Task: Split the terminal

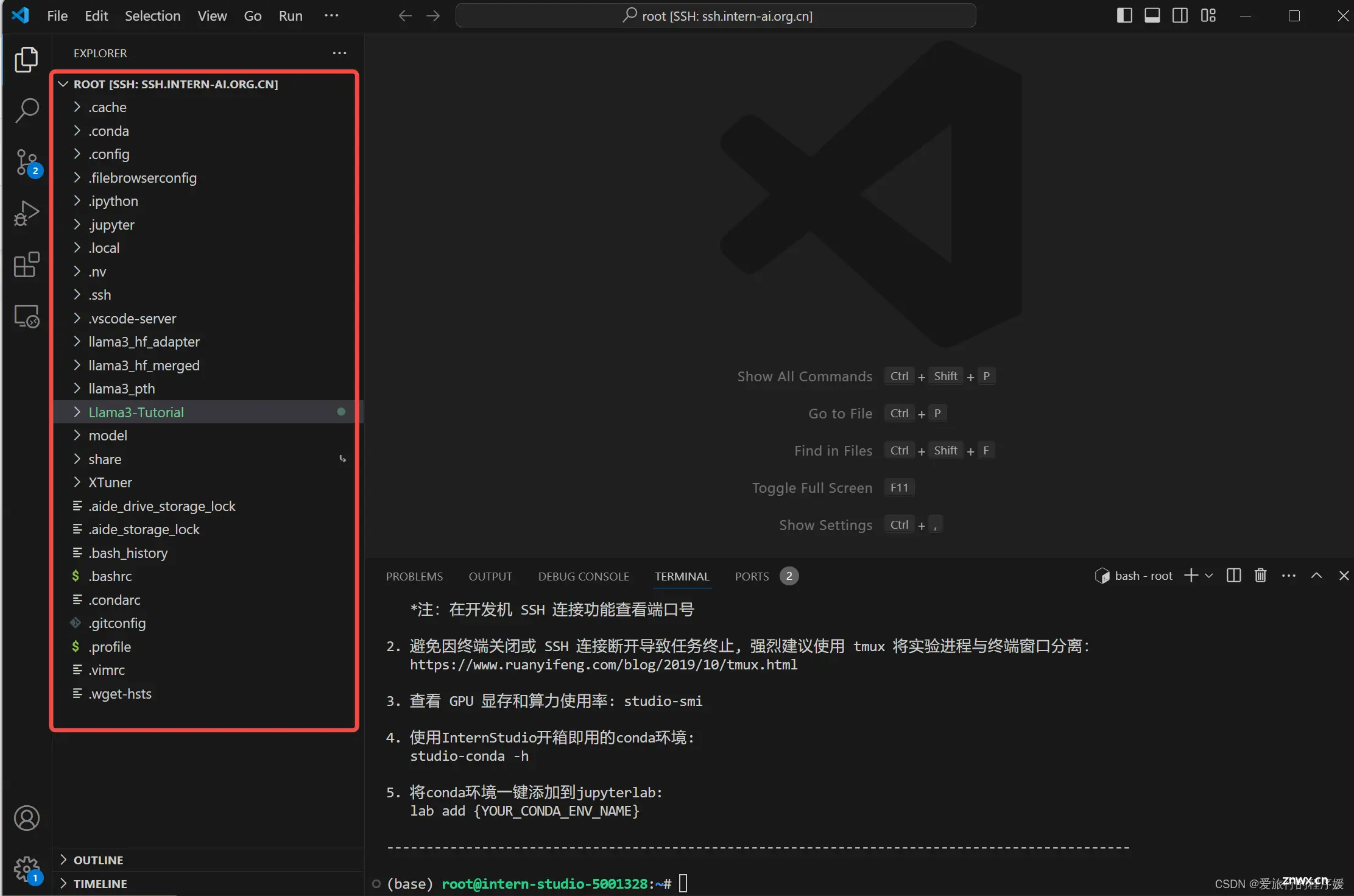Action: click(1233, 576)
